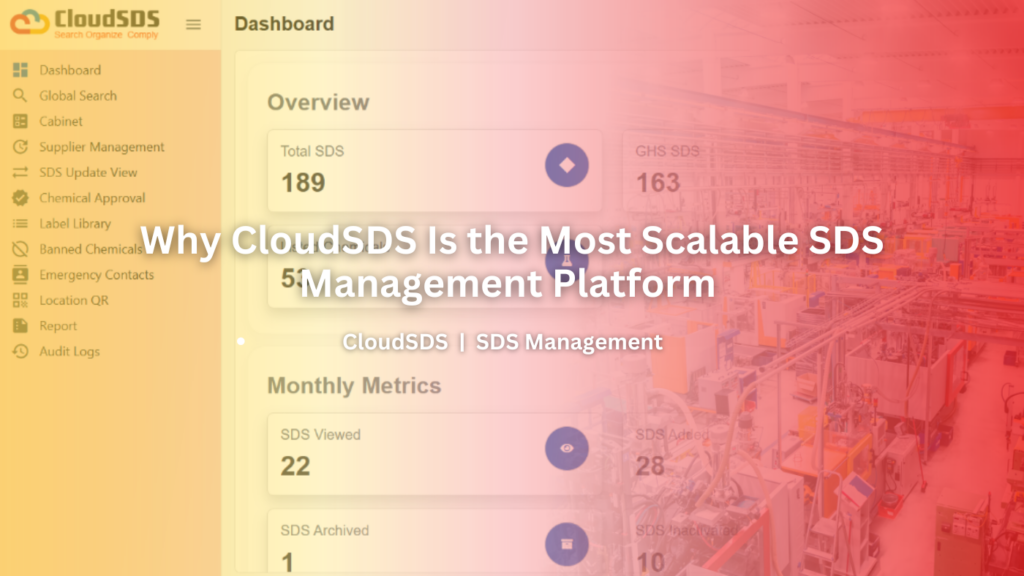Open the Label Library item
The height and width of the screenshot is (576, 1024).
(x=75, y=223)
